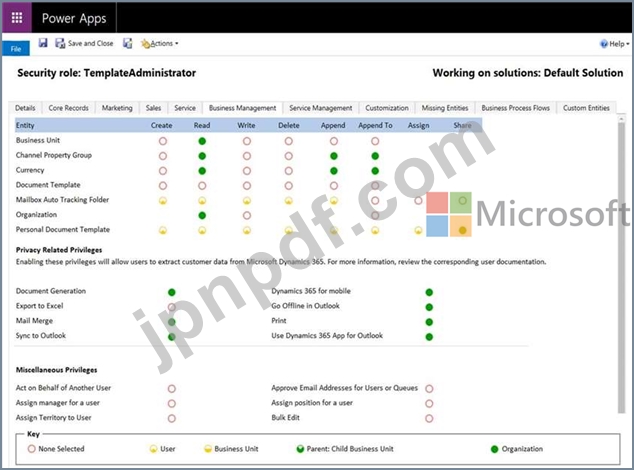The width and height of the screenshot is (634, 470).
Task: Toggle Assign manager for a user
Action: click(171, 404)
